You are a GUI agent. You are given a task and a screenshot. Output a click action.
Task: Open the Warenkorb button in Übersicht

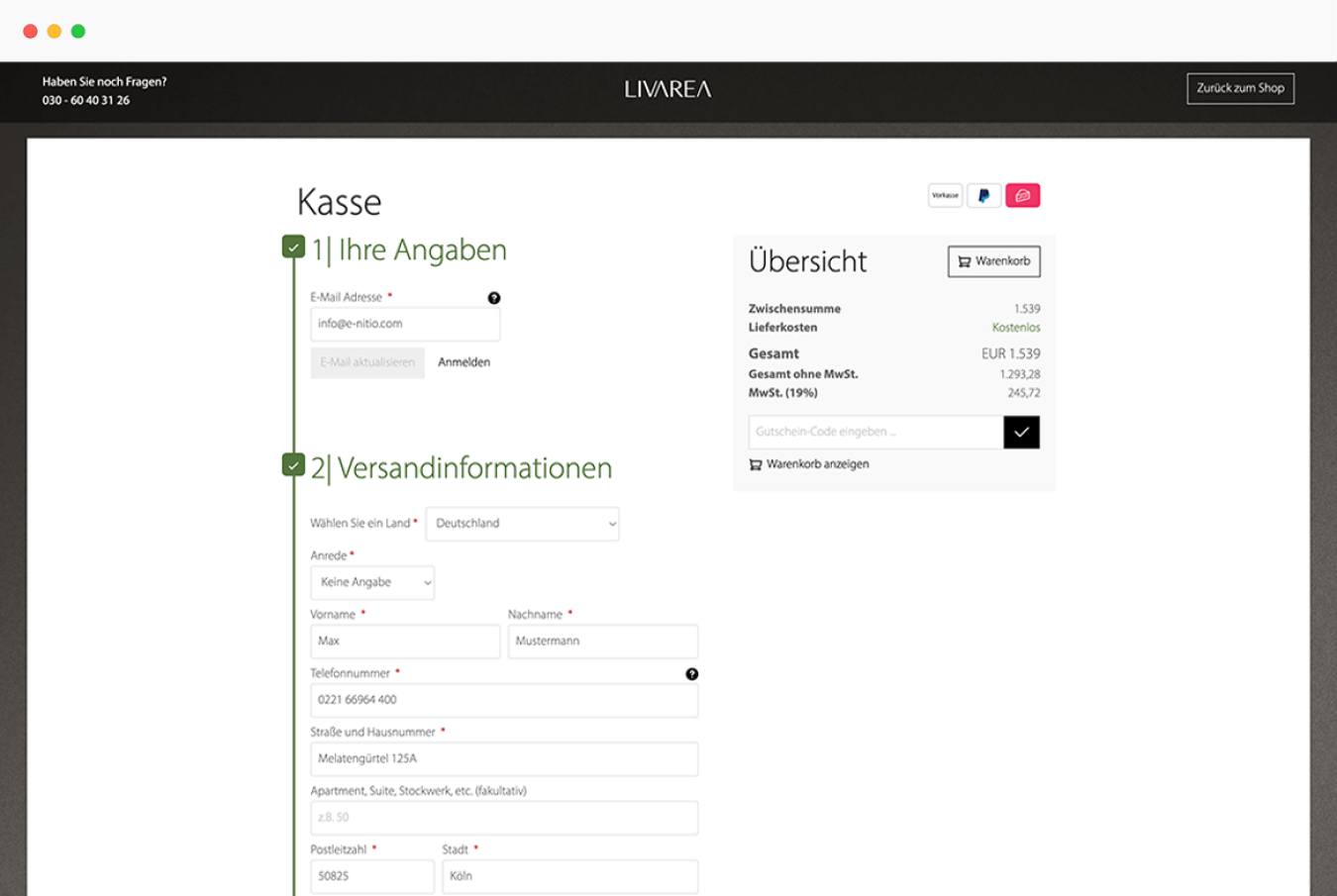point(993,261)
